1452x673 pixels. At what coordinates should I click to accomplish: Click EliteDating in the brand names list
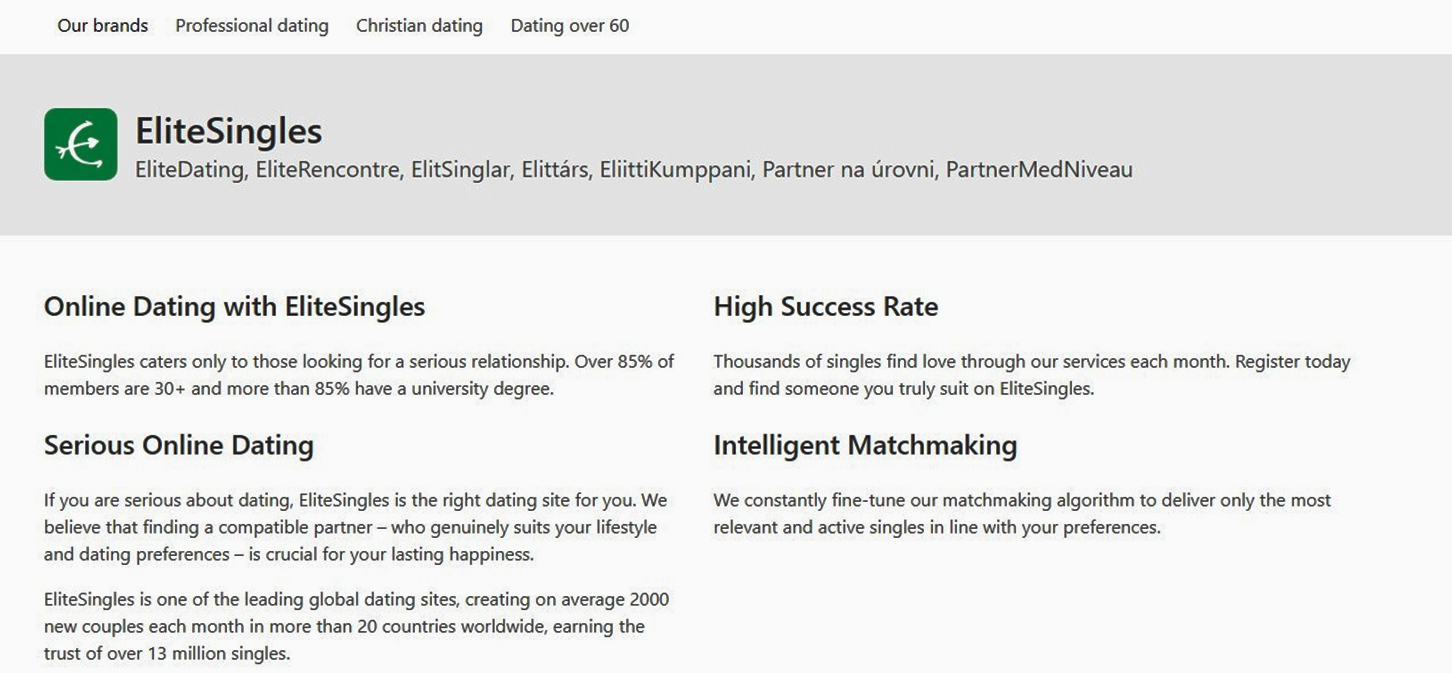[x=190, y=170]
